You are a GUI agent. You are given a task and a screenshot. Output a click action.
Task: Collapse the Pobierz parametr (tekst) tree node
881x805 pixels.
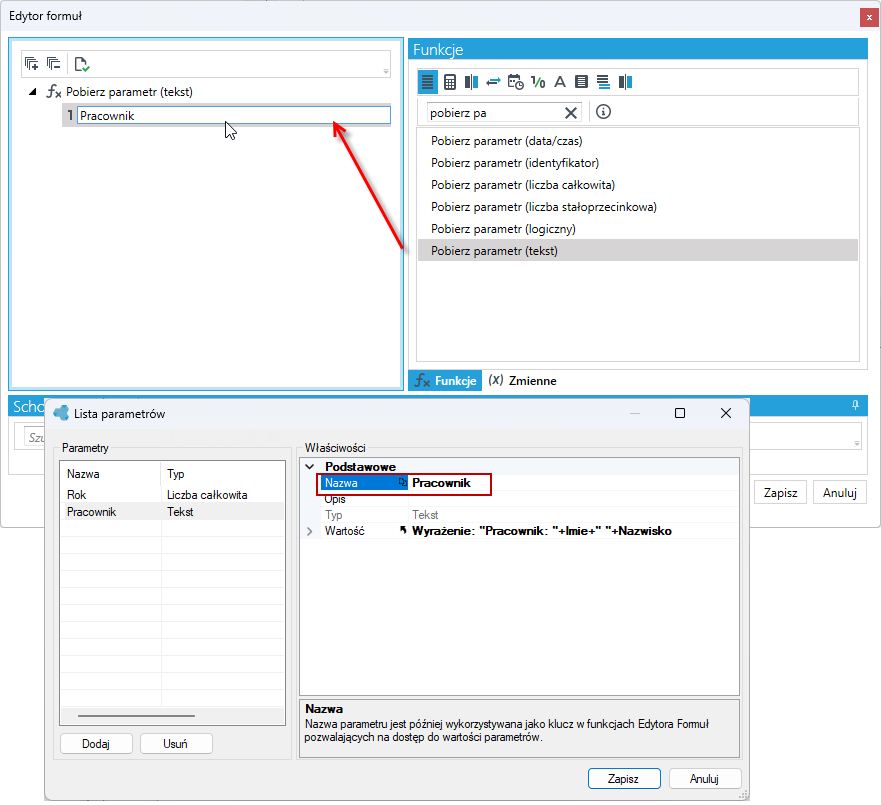[x=33, y=92]
